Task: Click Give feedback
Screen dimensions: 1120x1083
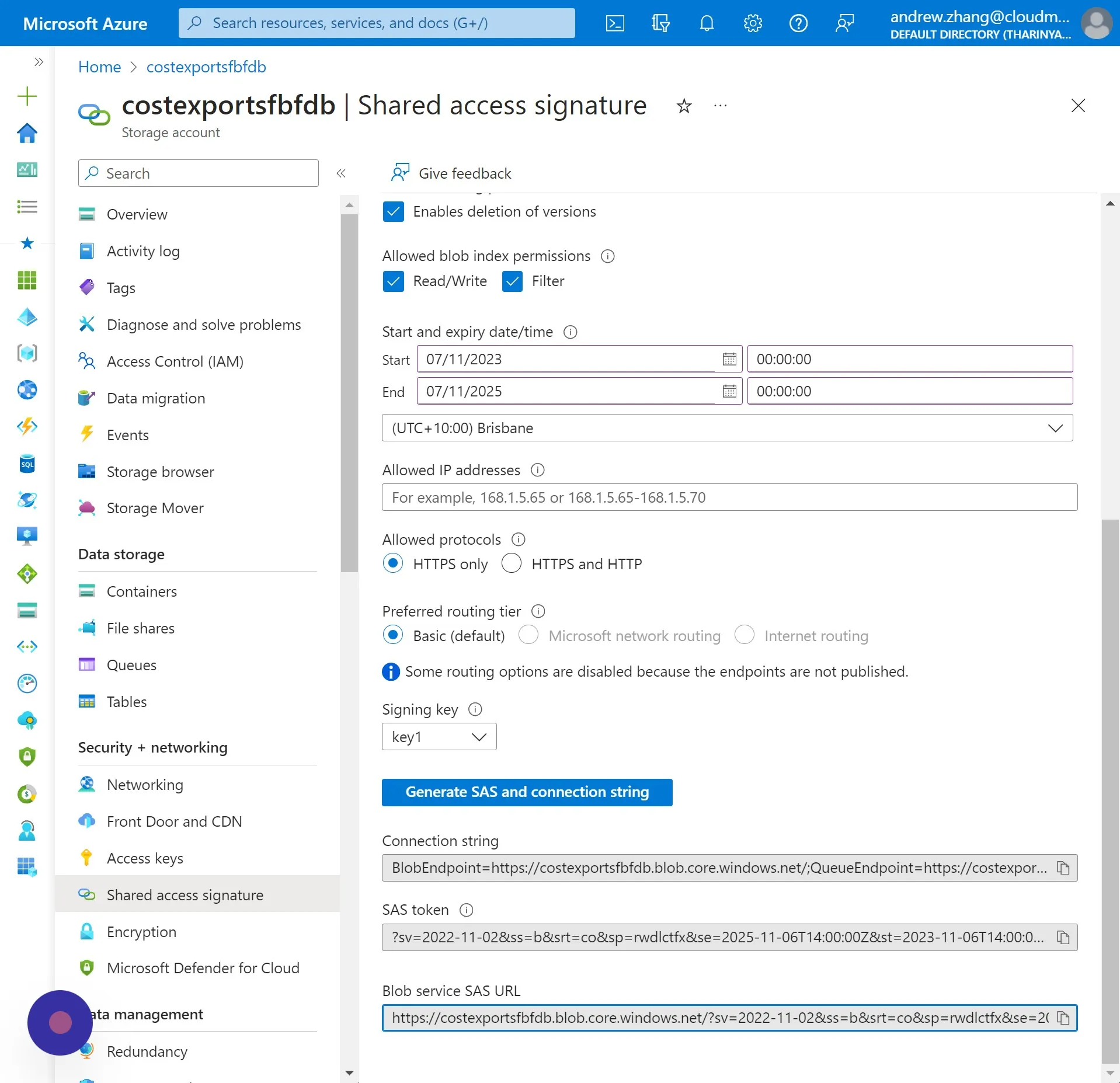Action: coord(451,173)
